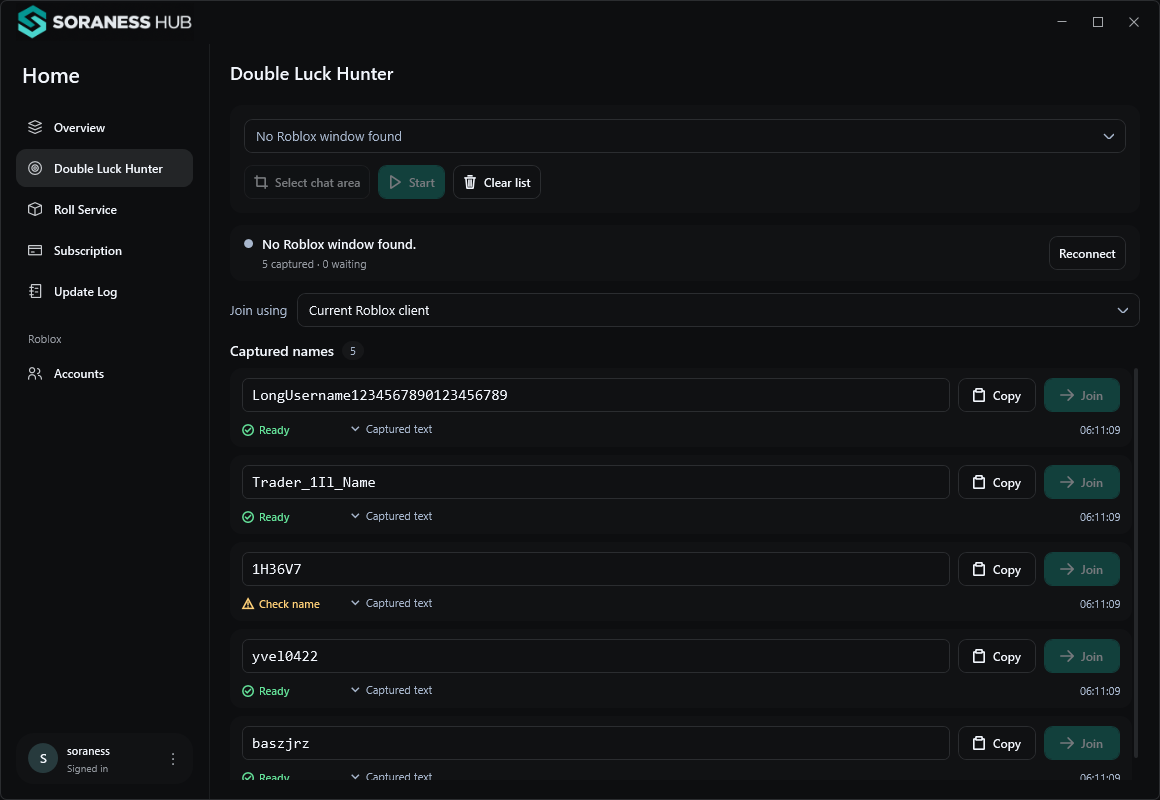Click the Reconnect button
Screen dimensions: 1160x800
[x=1087, y=253]
